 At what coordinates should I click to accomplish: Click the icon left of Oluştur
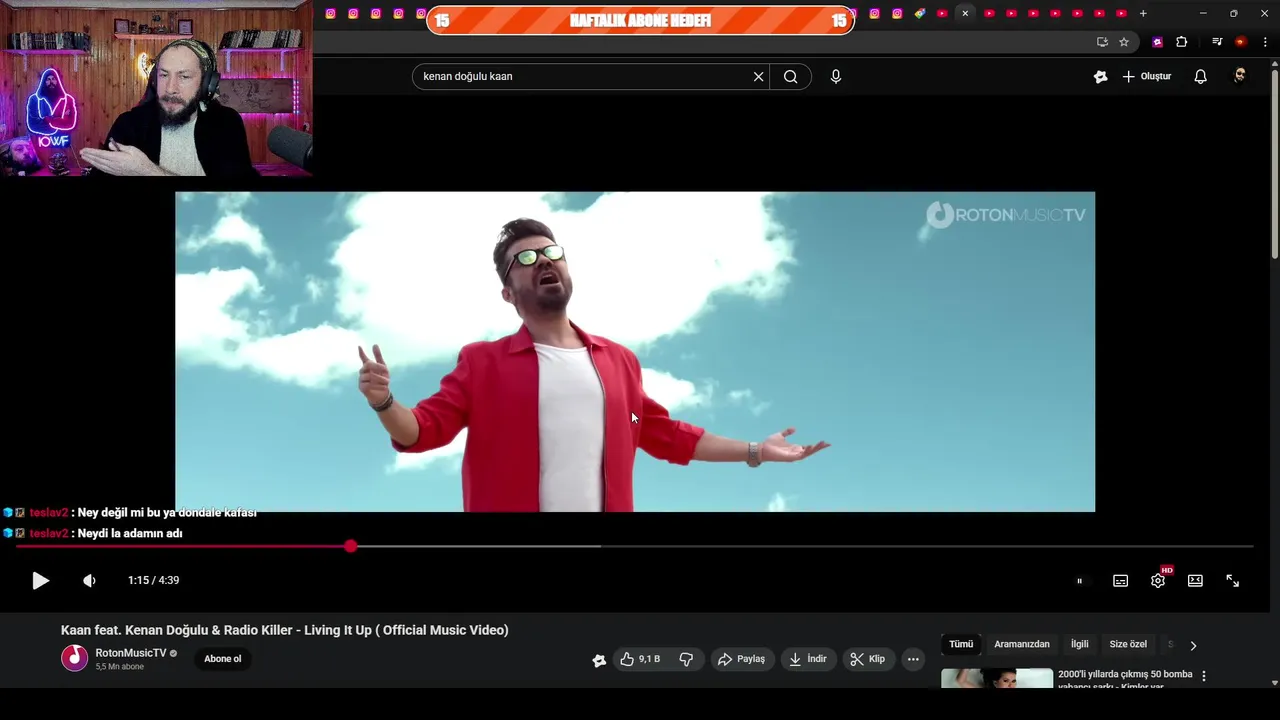point(1100,77)
